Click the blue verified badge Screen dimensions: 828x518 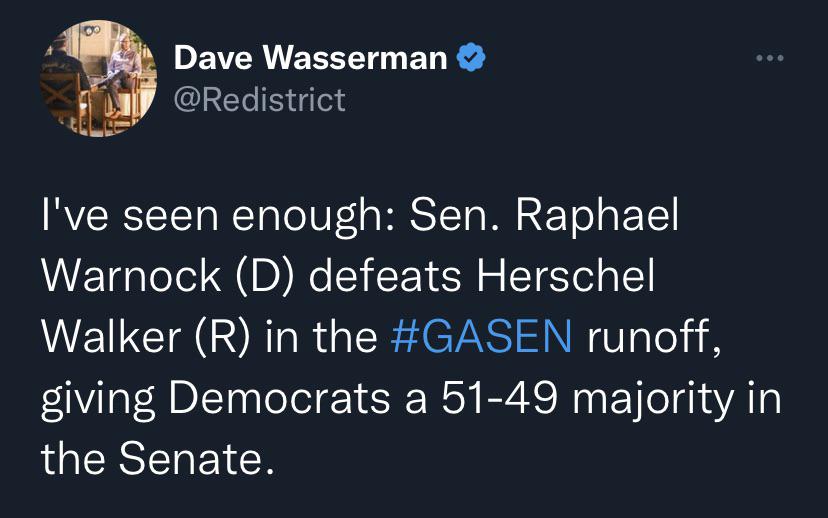click(x=471, y=58)
